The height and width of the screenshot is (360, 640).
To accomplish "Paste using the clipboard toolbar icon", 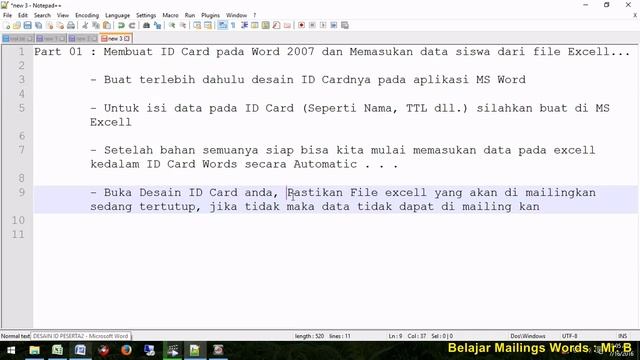I will click(107, 25).
